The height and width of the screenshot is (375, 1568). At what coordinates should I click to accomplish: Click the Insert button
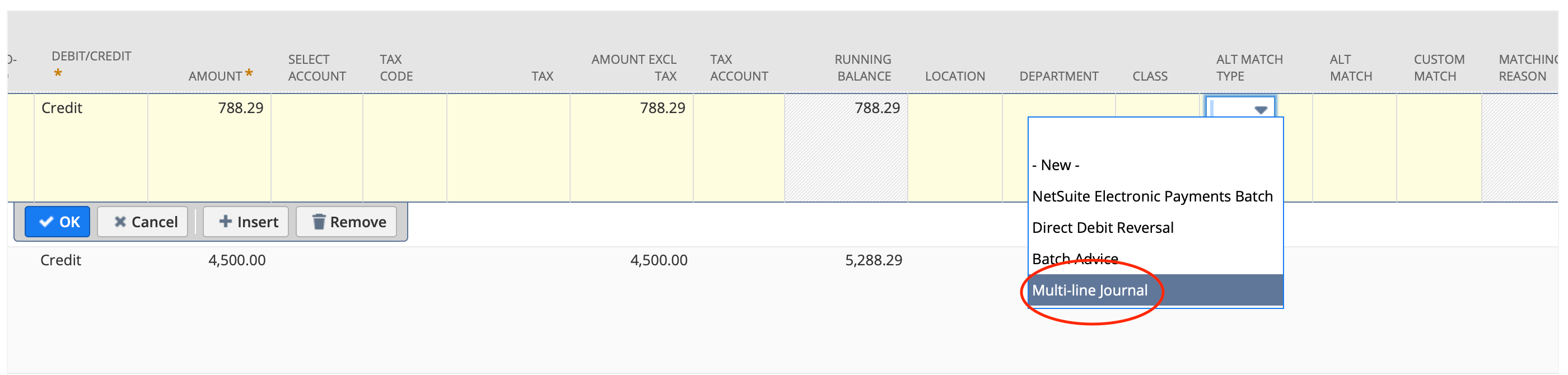245,222
